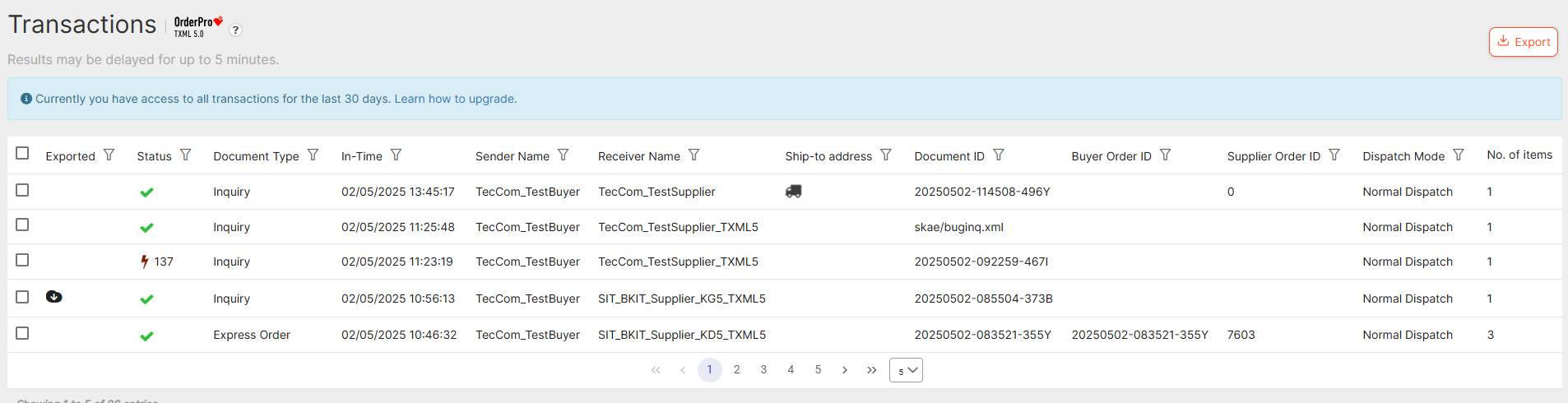The image size is (1568, 403).
Task: Jump to page 5 of results
Action: point(818,370)
